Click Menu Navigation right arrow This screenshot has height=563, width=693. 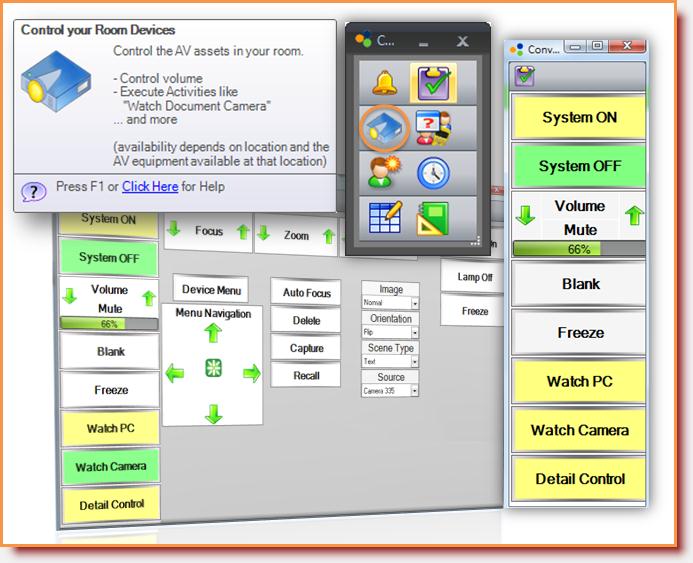pos(251,373)
